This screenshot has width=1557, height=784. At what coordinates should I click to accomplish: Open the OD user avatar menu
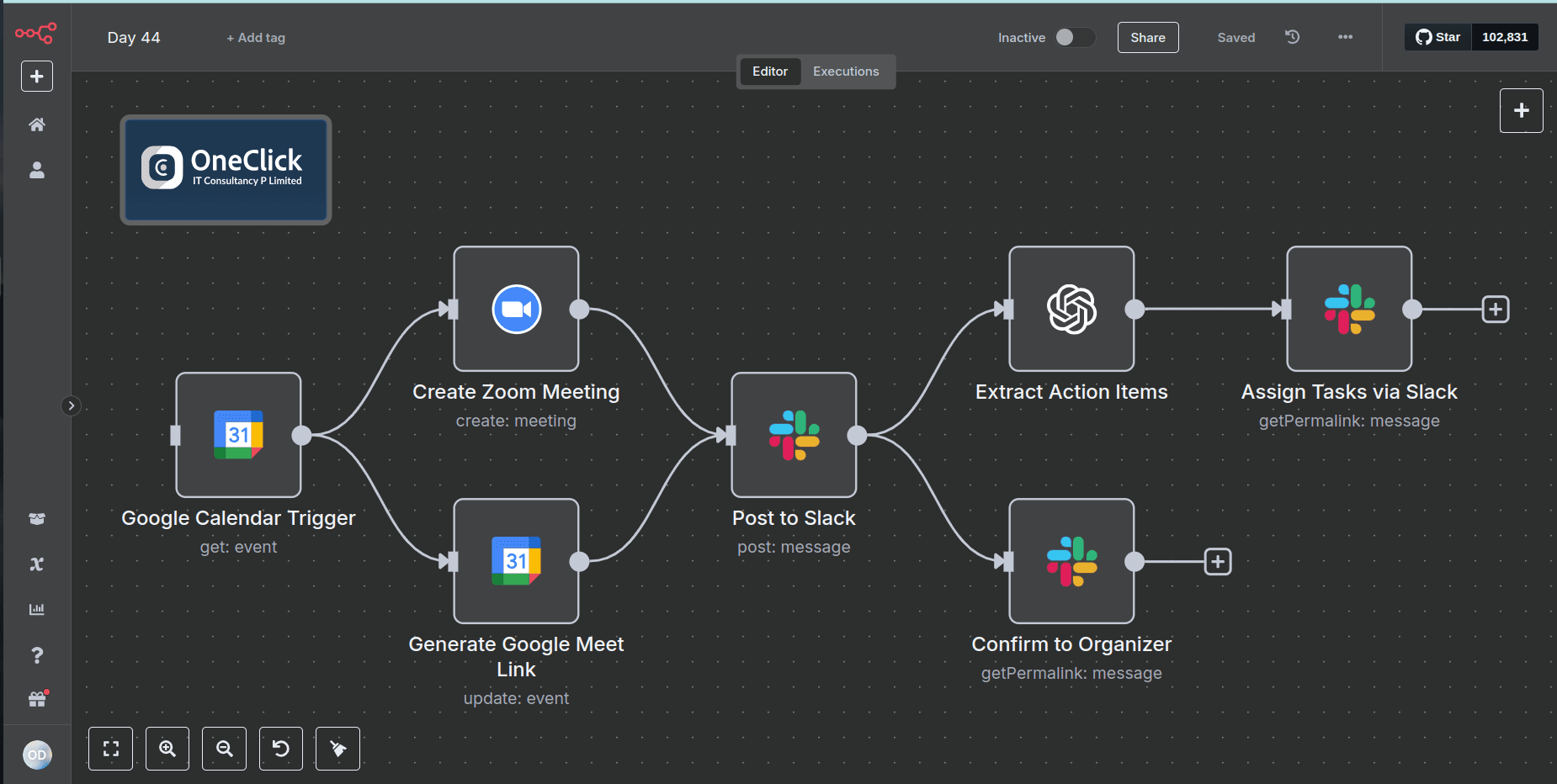click(x=37, y=755)
